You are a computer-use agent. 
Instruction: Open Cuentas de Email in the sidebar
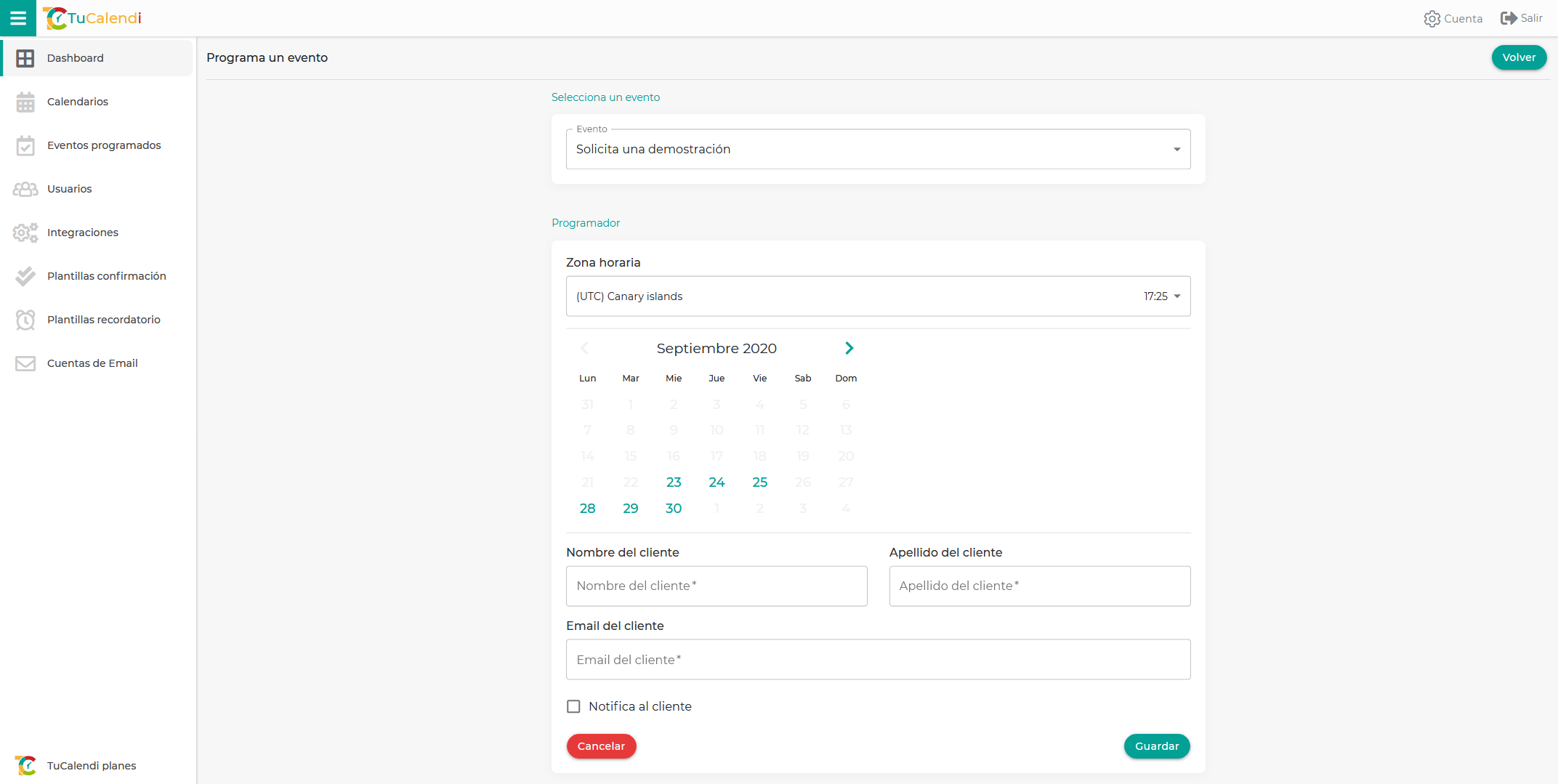pos(97,363)
